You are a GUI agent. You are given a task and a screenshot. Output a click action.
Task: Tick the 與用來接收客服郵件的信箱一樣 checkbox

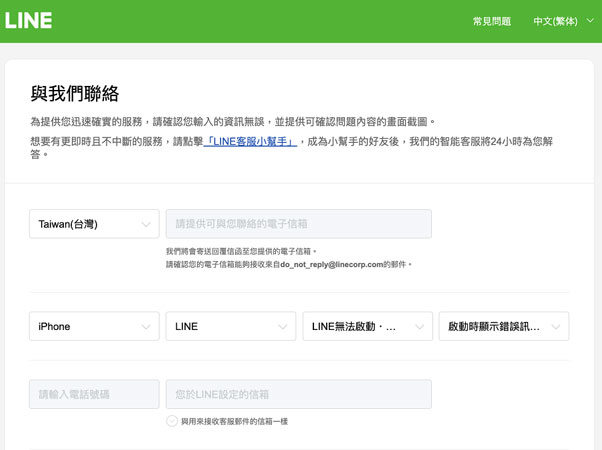172,421
